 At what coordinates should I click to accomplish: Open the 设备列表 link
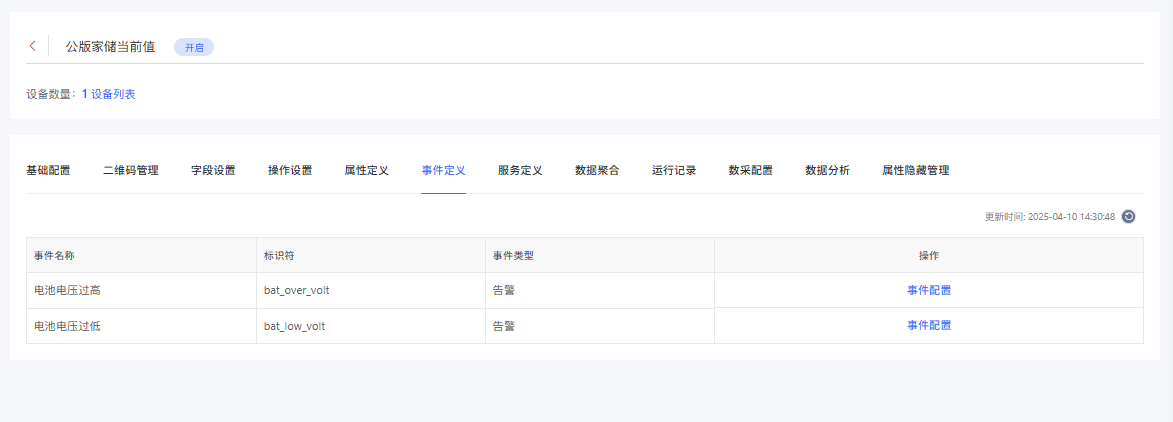pos(113,94)
